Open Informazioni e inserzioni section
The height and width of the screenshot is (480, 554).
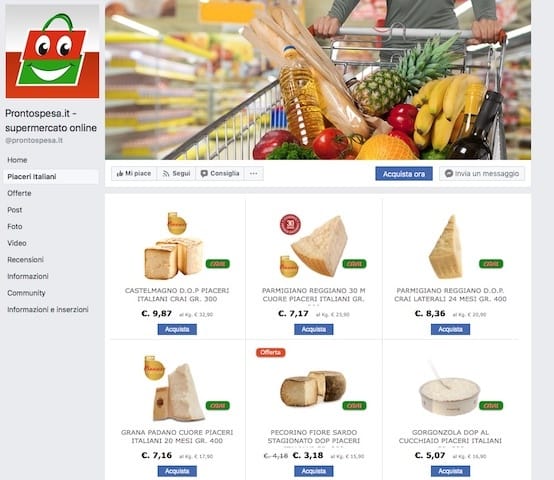pyautogui.click(x=48, y=309)
